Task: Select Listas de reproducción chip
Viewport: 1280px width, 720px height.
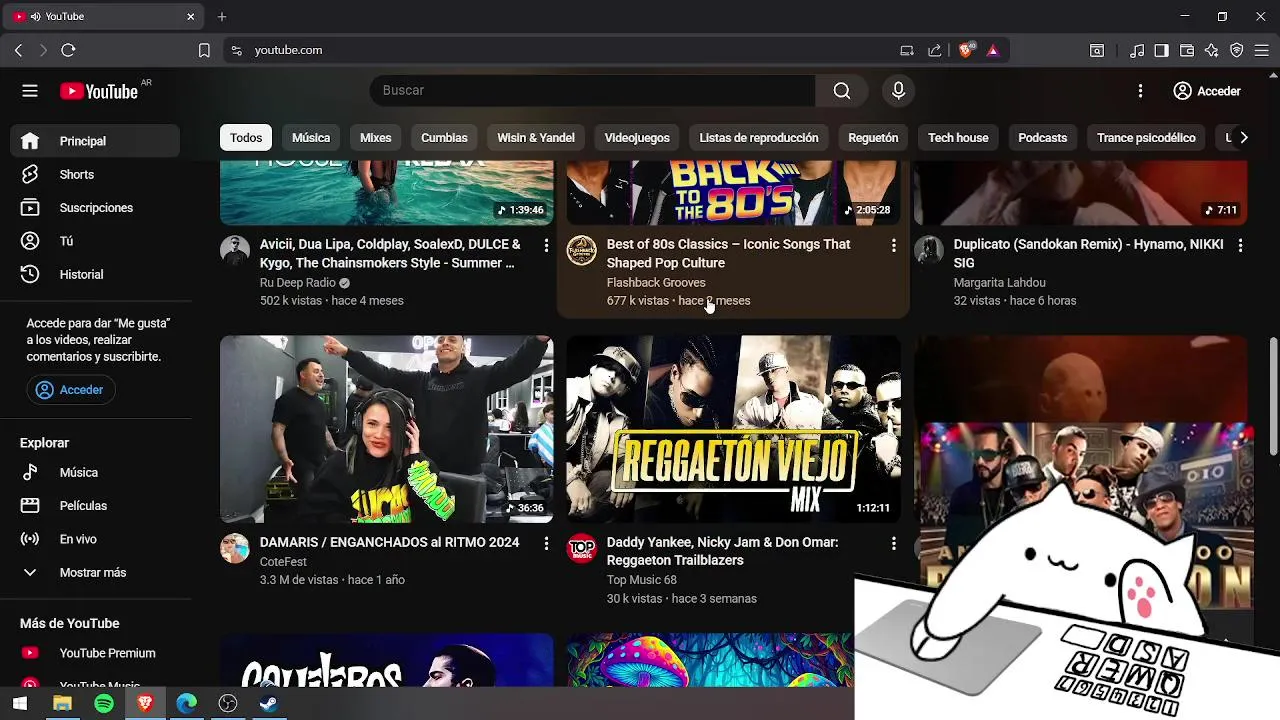Action: point(759,138)
